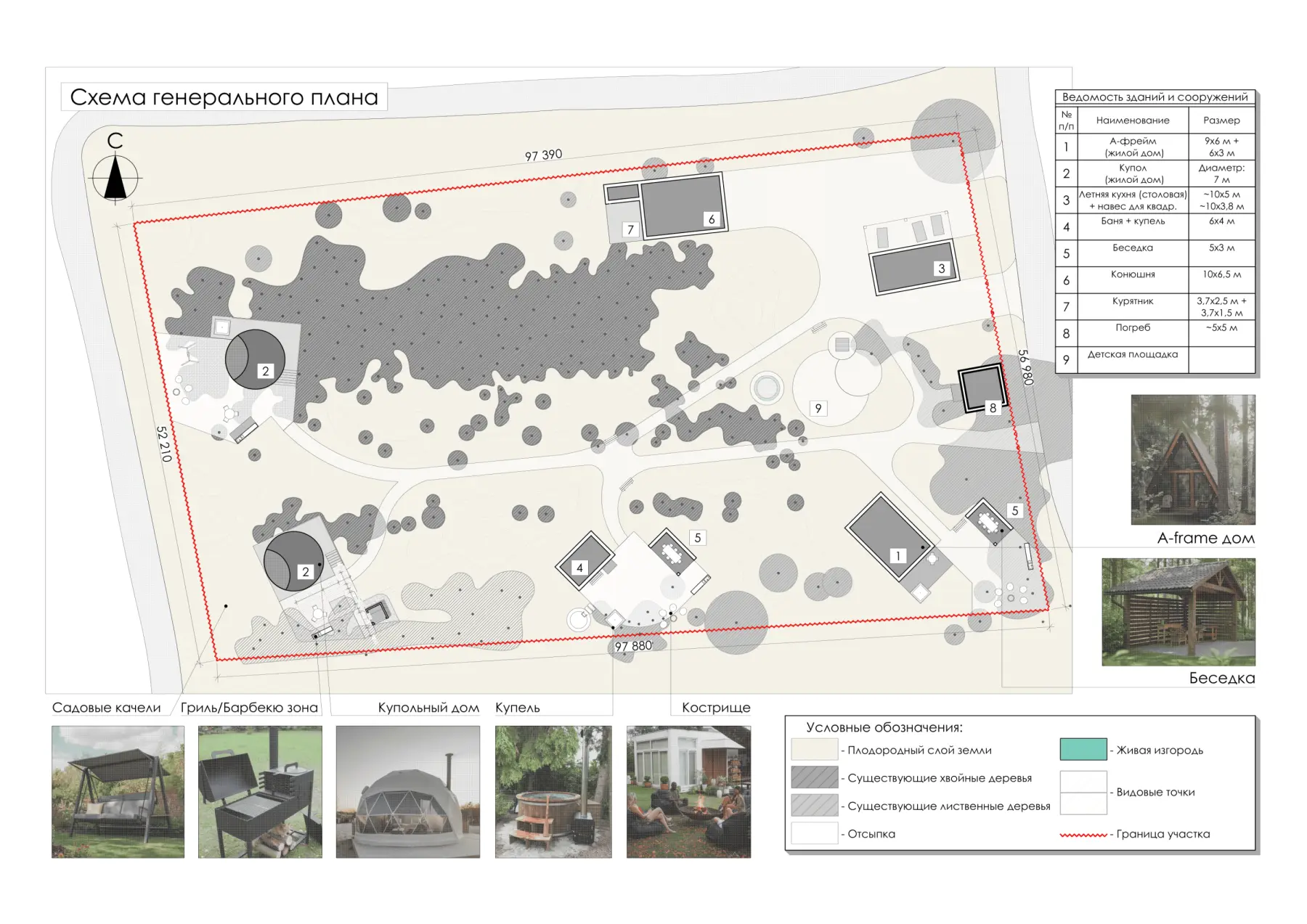The height and width of the screenshot is (924, 1307).
Task: Click the Костровище caption label
Action: point(716,708)
